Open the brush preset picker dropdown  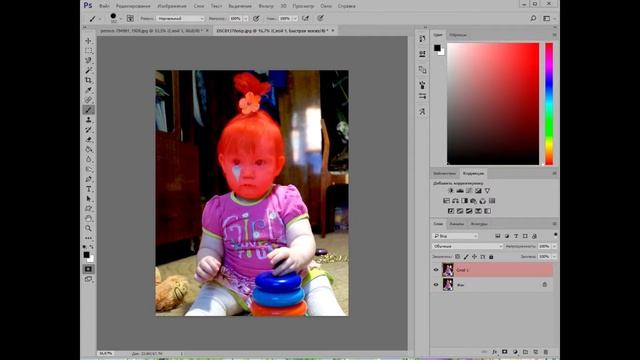coord(120,18)
